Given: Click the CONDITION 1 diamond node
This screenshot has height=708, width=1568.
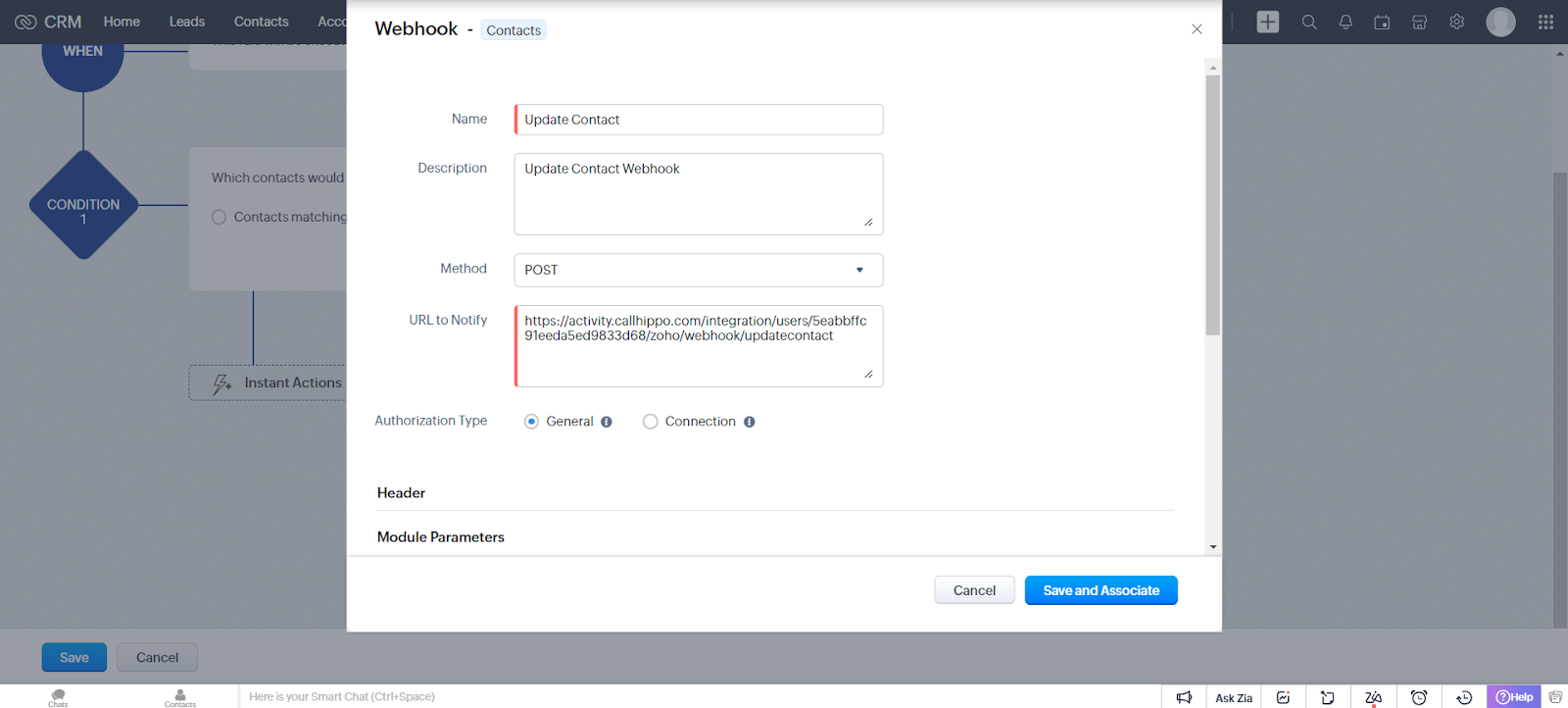Looking at the screenshot, I should pyautogui.click(x=83, y=205).
